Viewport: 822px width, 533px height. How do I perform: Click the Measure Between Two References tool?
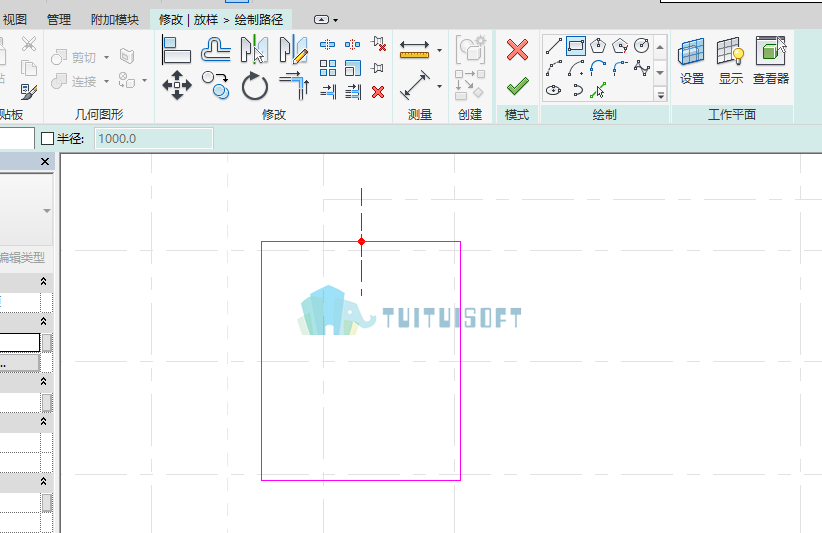[x=414, y=50]
